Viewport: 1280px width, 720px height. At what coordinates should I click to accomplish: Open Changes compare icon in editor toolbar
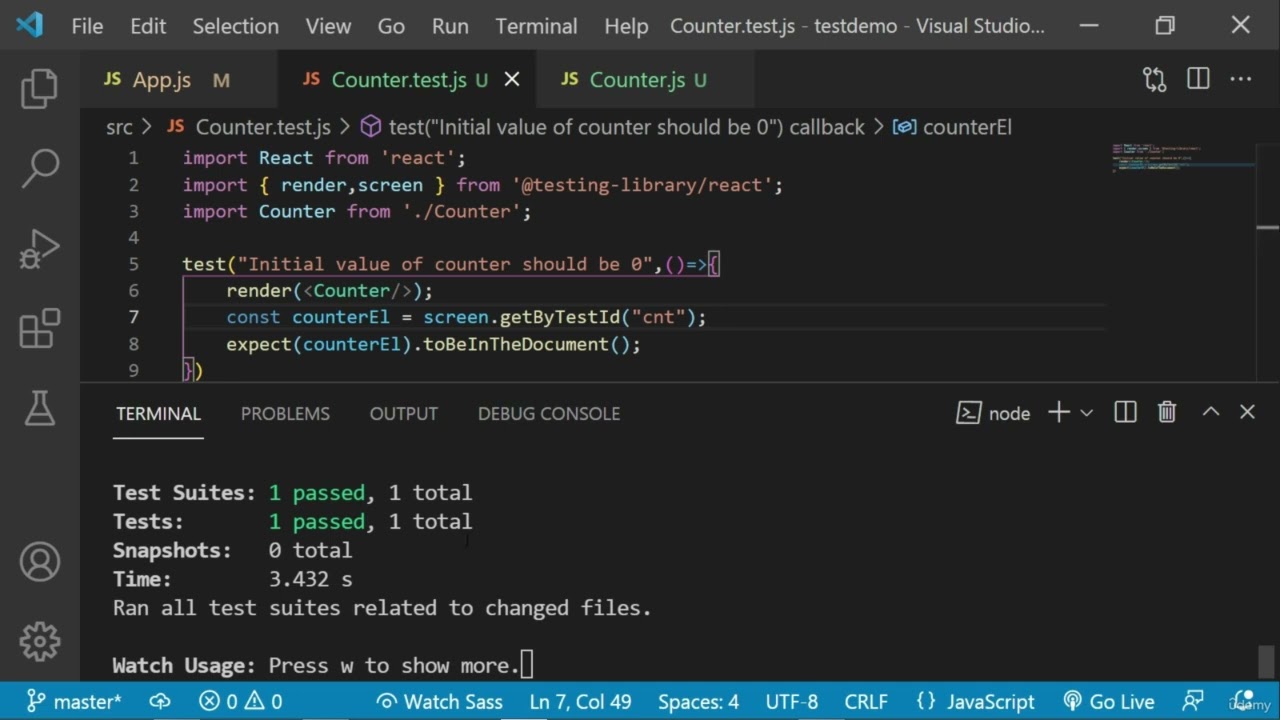pyautogui.click(x=1154, y=79)
